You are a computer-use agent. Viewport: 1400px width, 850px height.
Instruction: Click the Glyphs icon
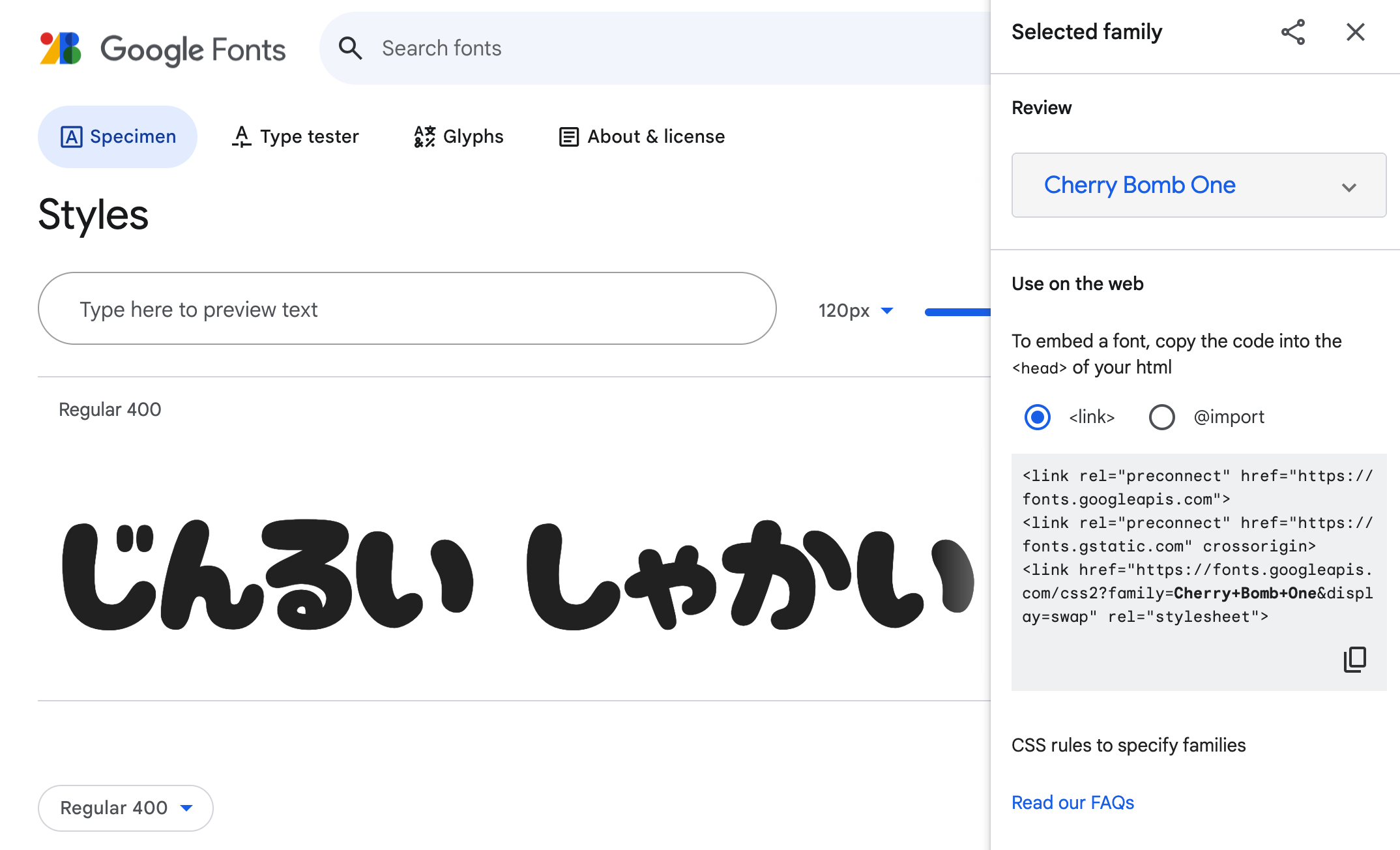[424, 136]
